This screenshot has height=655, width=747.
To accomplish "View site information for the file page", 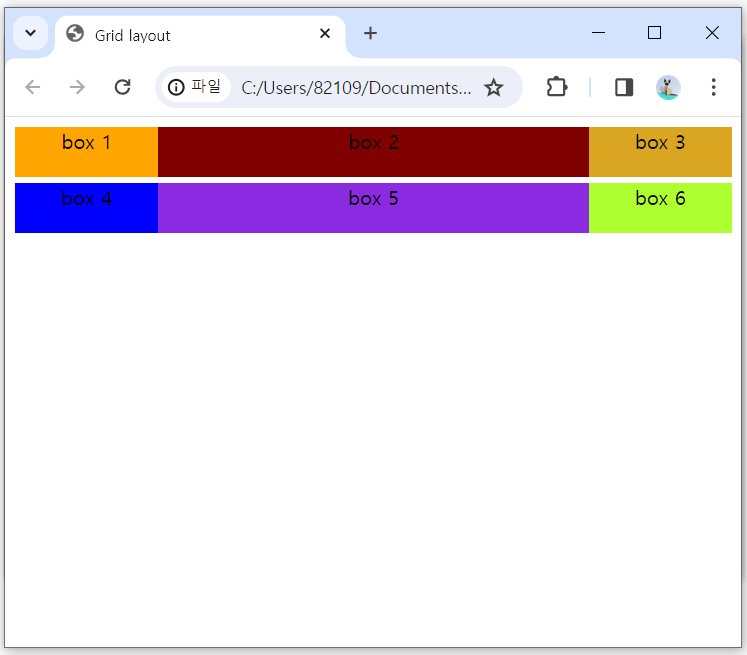I will pos(195,87).
